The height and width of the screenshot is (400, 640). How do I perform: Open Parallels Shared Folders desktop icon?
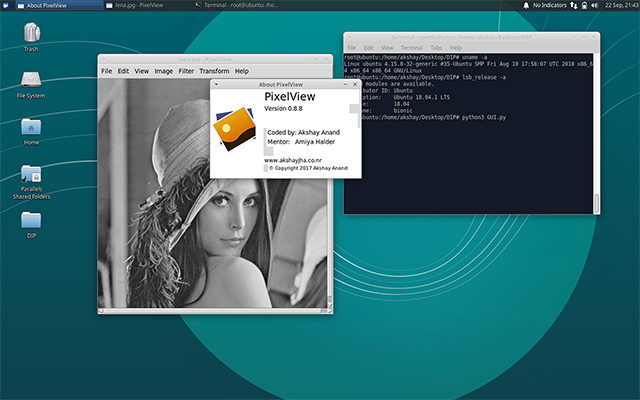(x=31, y=174)
